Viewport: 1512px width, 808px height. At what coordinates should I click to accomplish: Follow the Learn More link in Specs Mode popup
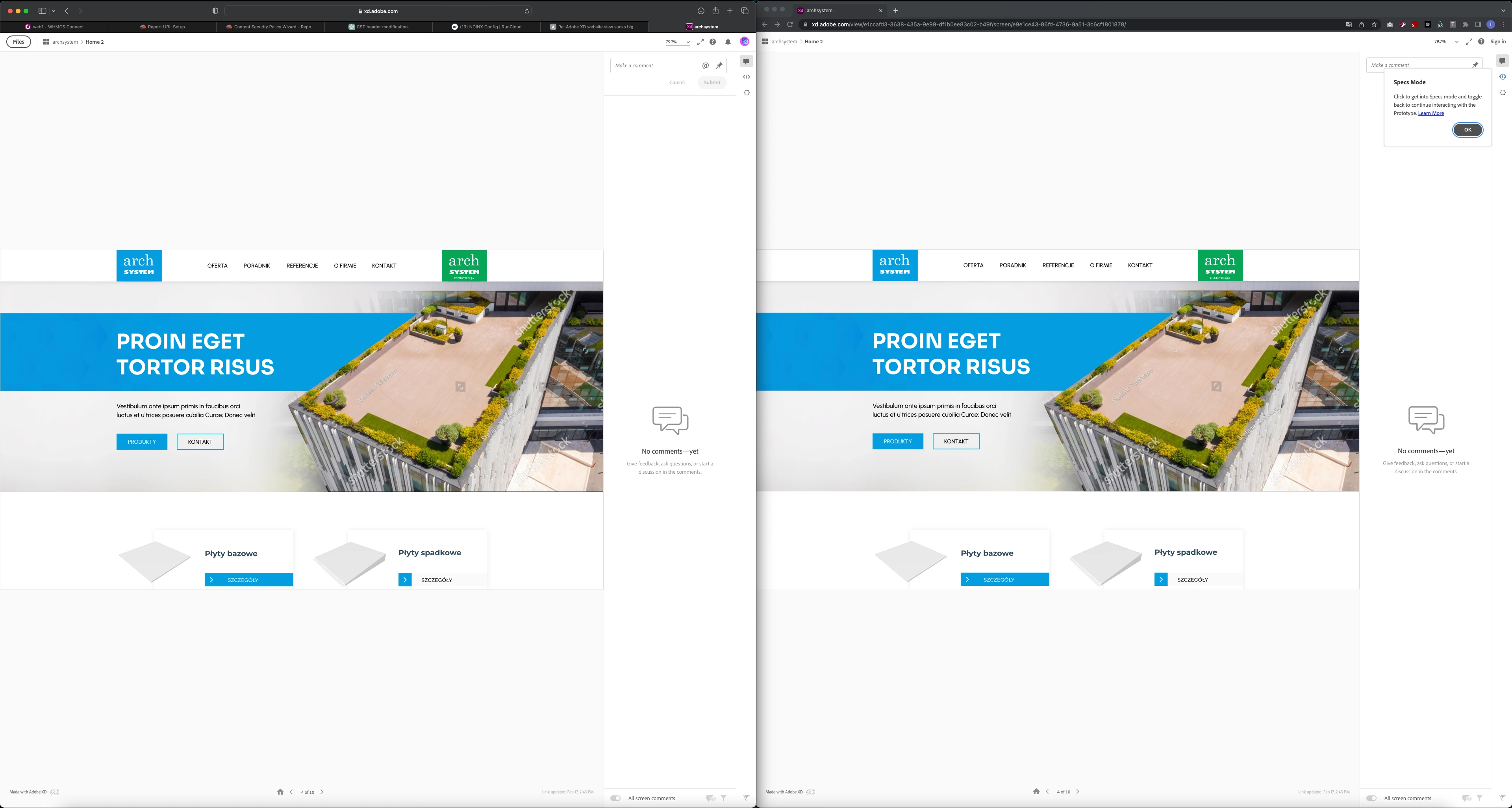pos(1430,113)
